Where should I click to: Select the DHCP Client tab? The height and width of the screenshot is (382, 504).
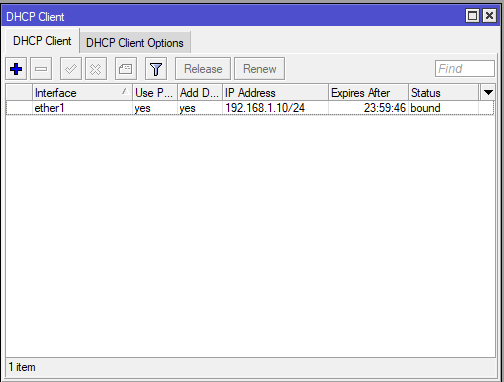[x=42, y=41]
